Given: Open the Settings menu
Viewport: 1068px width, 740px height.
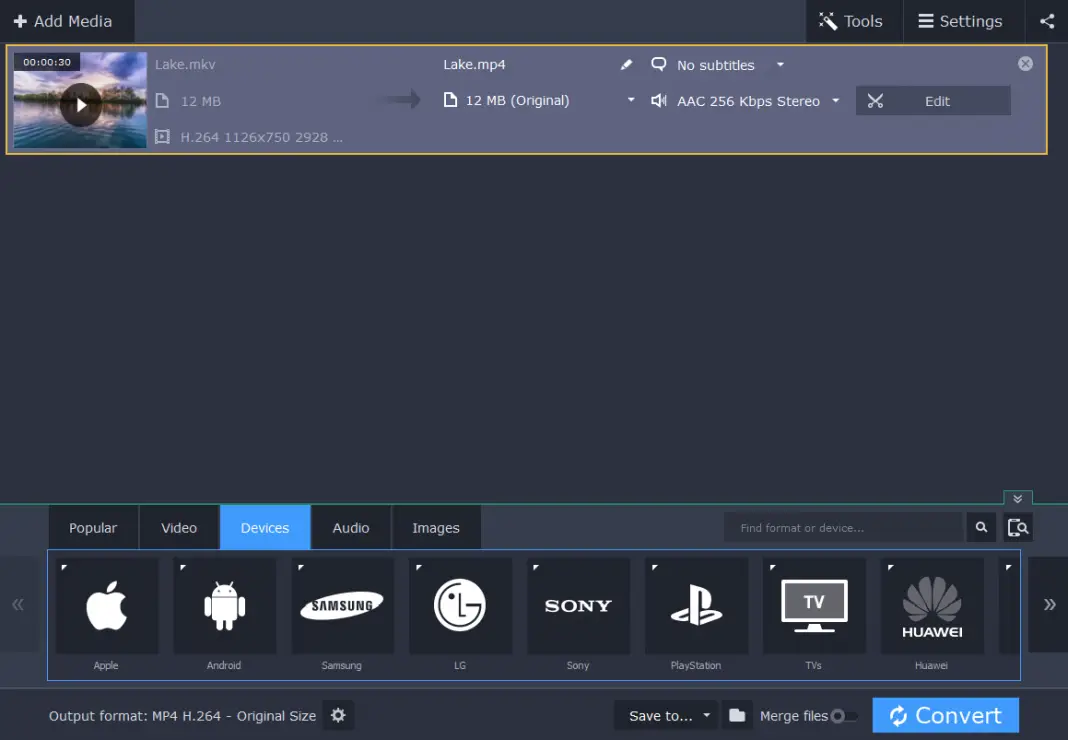Looking at the screenshot, I should point(963,21).
